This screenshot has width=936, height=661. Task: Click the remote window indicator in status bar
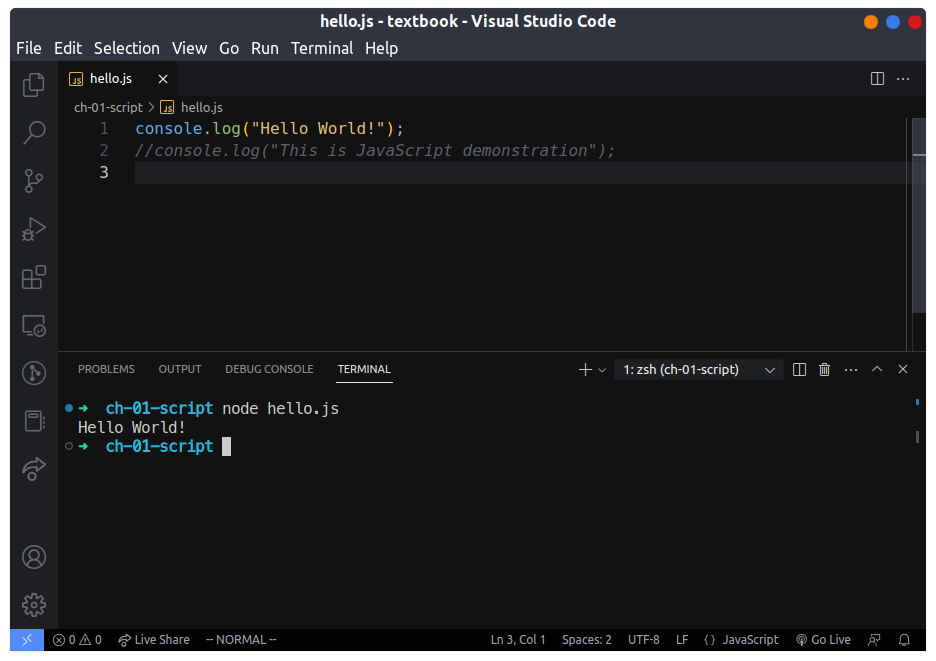point(27,640)
